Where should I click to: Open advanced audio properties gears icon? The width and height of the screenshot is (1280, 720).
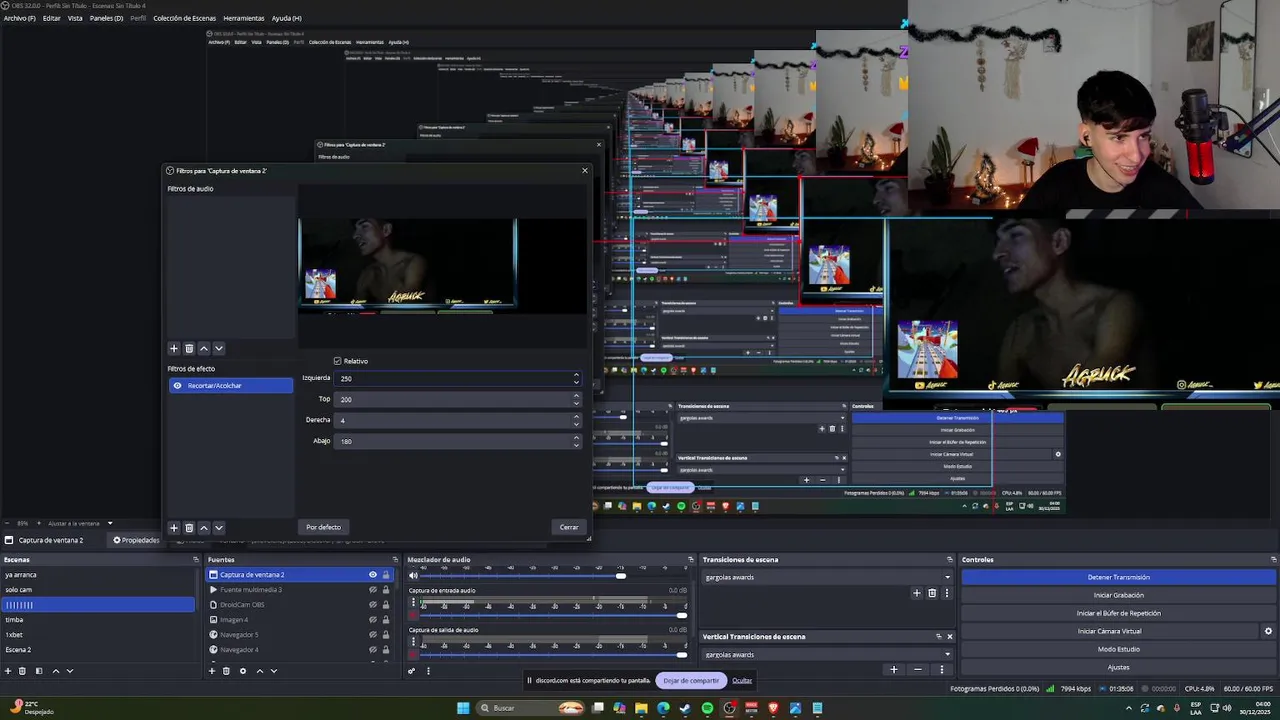tap(412, 671)
